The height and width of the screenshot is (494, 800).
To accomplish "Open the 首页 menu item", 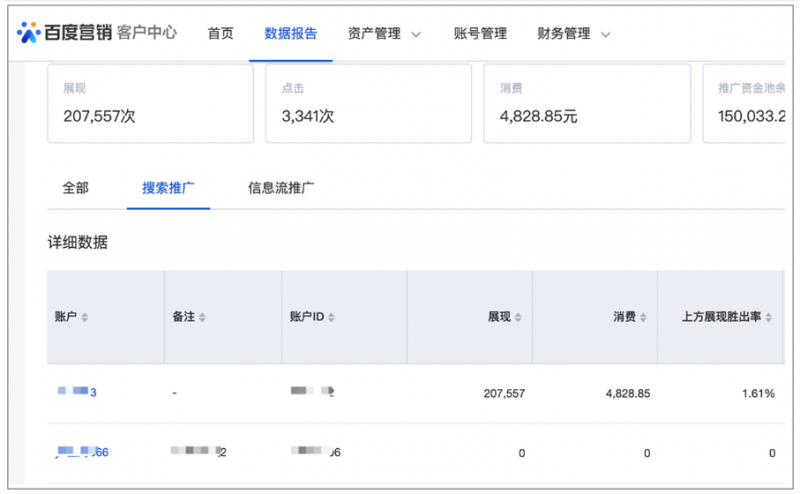I will click(x=220, y=34).
